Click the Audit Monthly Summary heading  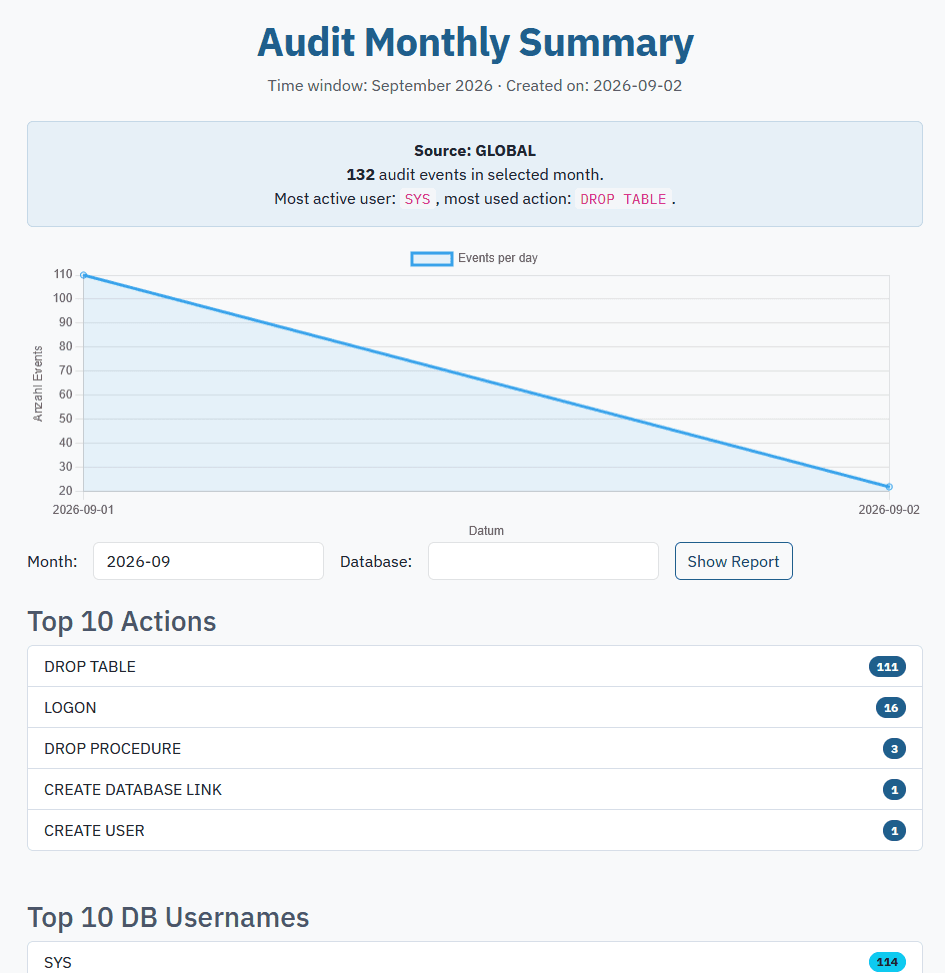(x=475, y=43)
